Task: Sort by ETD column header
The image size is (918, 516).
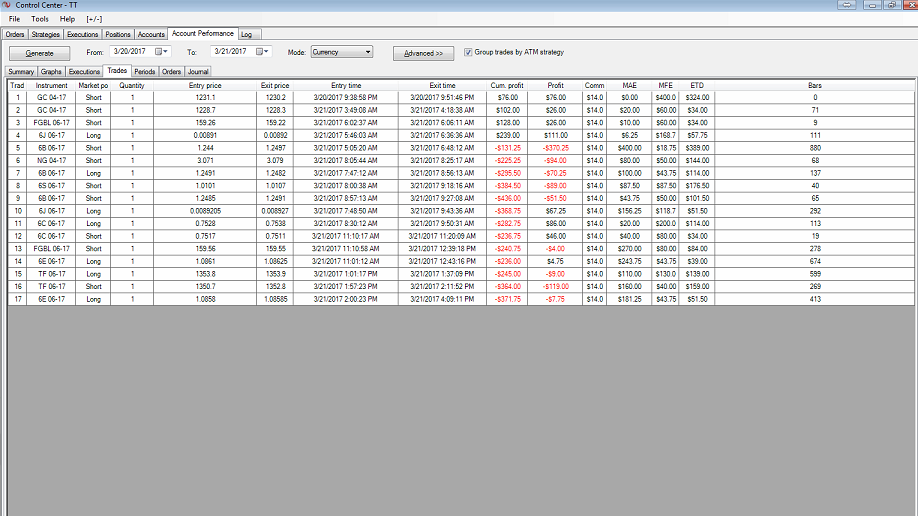Action: click(x=697, y=86)
